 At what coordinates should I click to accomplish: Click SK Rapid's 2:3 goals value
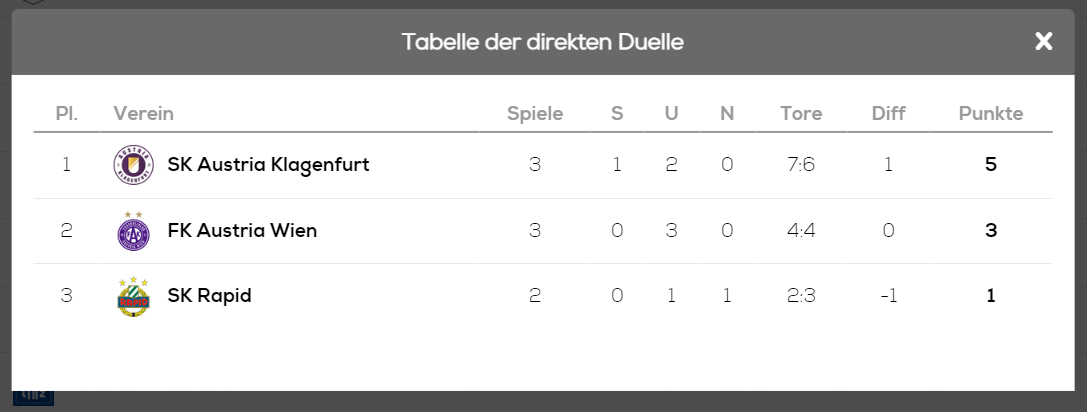801,296
